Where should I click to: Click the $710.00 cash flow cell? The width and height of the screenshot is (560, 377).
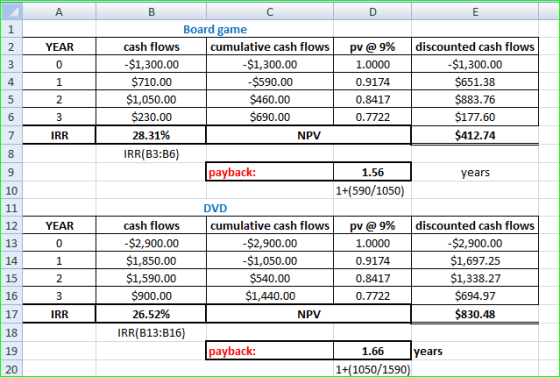tap(151, 82)
